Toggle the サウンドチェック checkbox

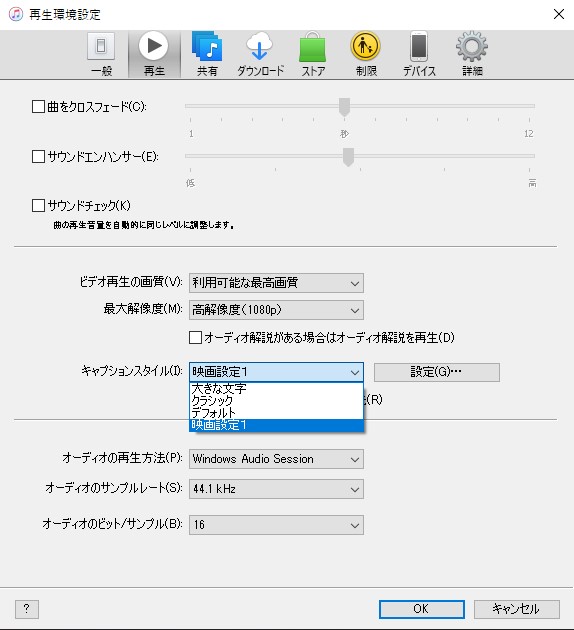tap(38, 206)
